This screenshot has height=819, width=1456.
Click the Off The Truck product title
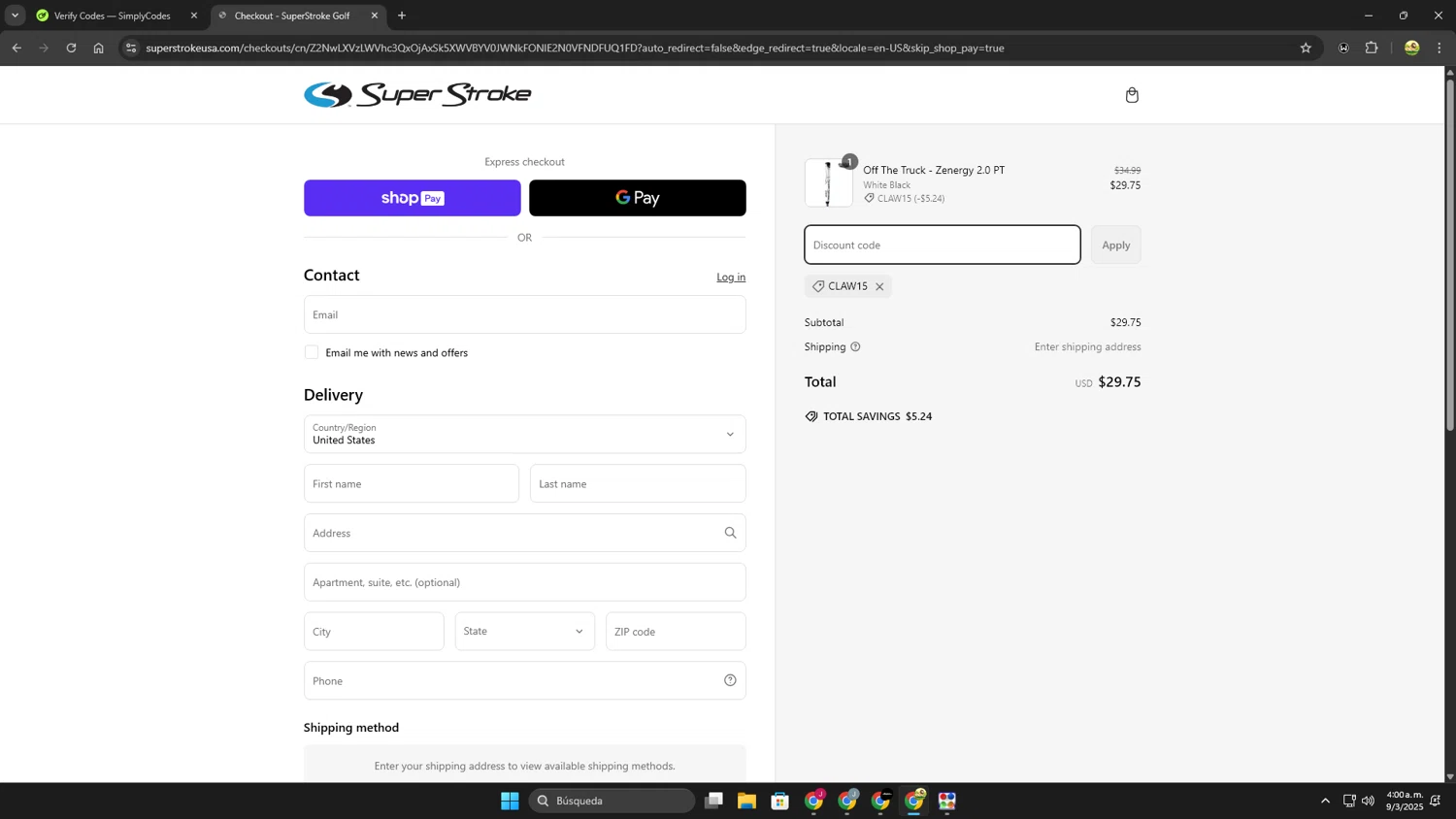(934, 170)
